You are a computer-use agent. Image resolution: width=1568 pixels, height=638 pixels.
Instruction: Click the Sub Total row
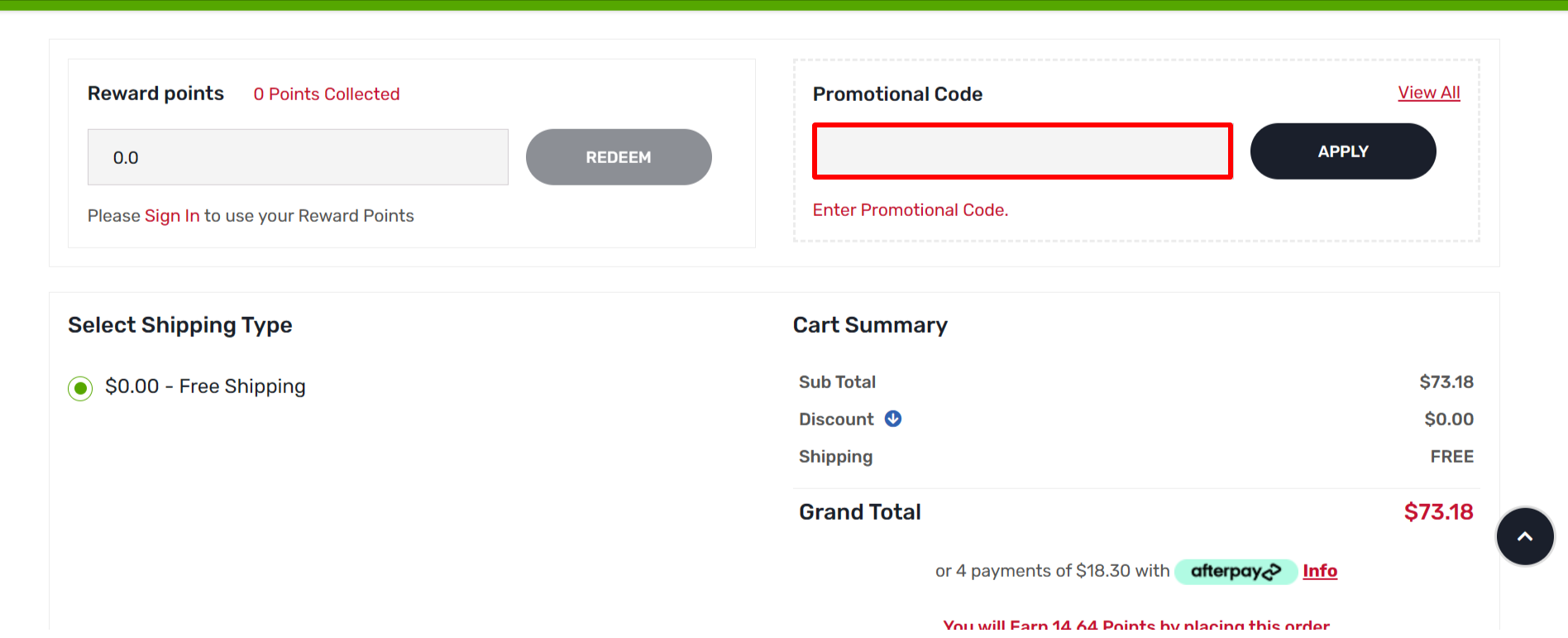click(837, 381)
